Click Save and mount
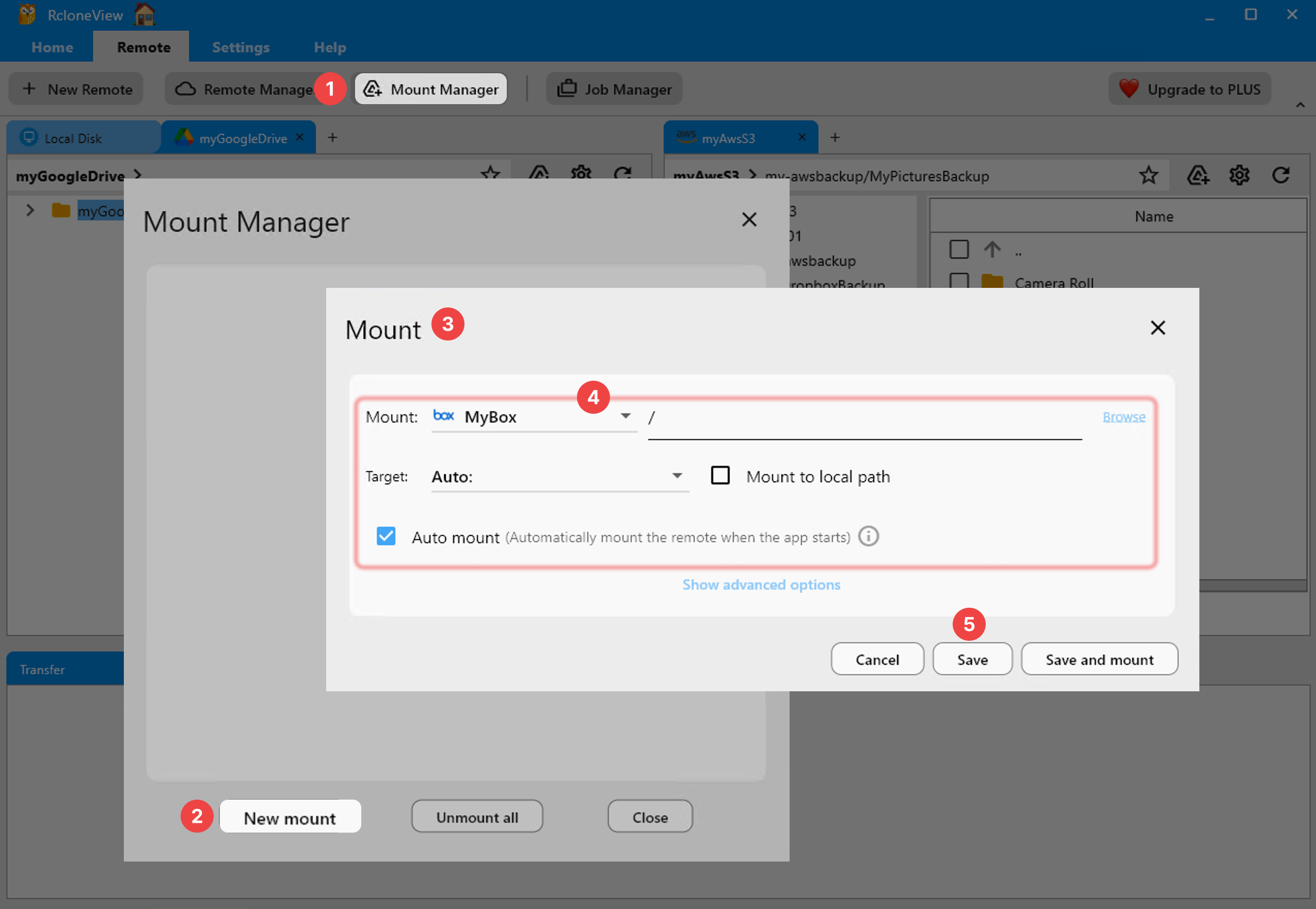This screenshot has height=909, width=1316. coord(1099,659)
